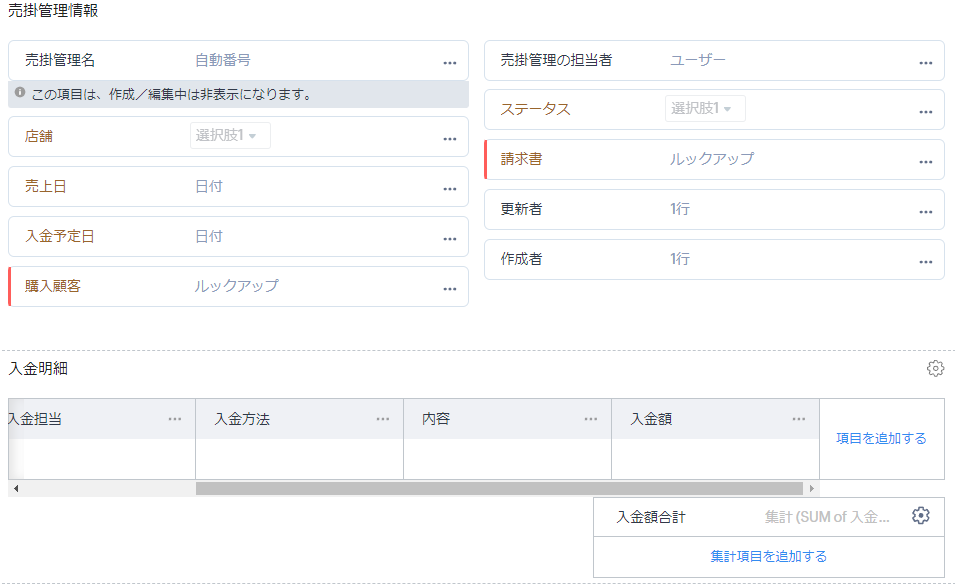
Task: Click 集計項目を追加する link
Action: click(769, 556)
